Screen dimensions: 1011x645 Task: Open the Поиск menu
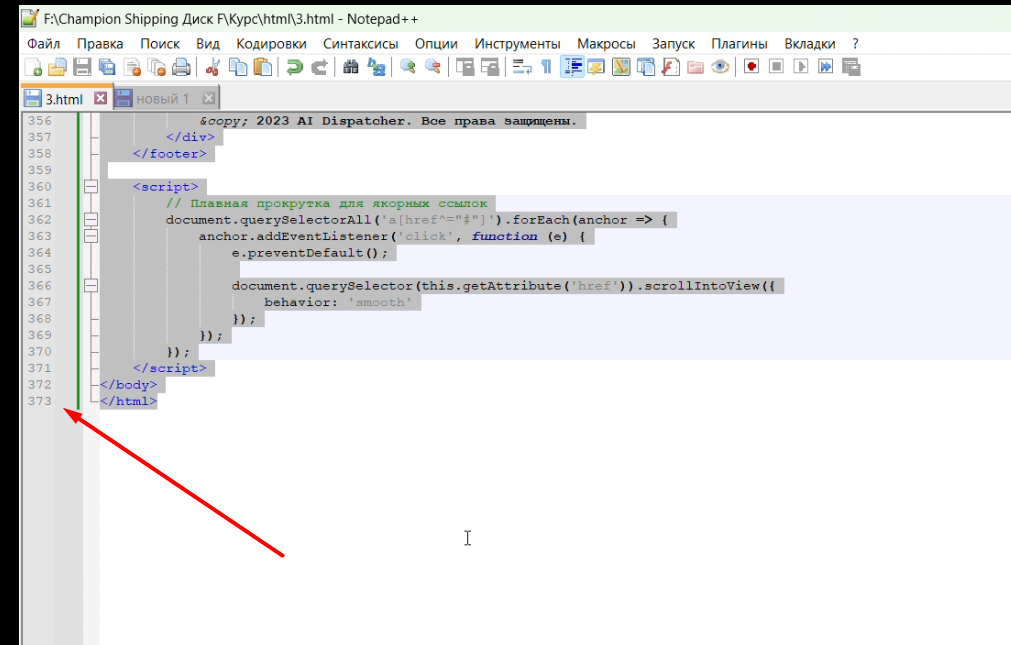click(160, 44)
